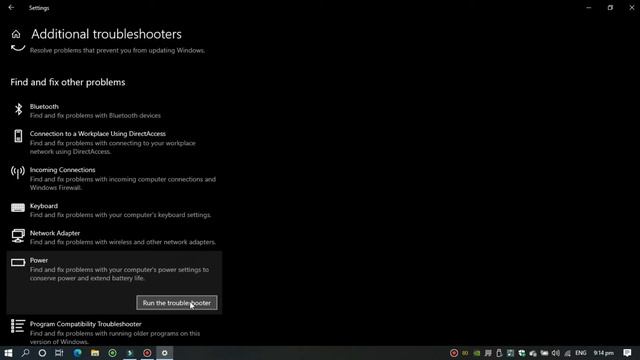Open Cortana circle on taskbar
The width and height of the screenshot is (640, 360).
[42, 353]
